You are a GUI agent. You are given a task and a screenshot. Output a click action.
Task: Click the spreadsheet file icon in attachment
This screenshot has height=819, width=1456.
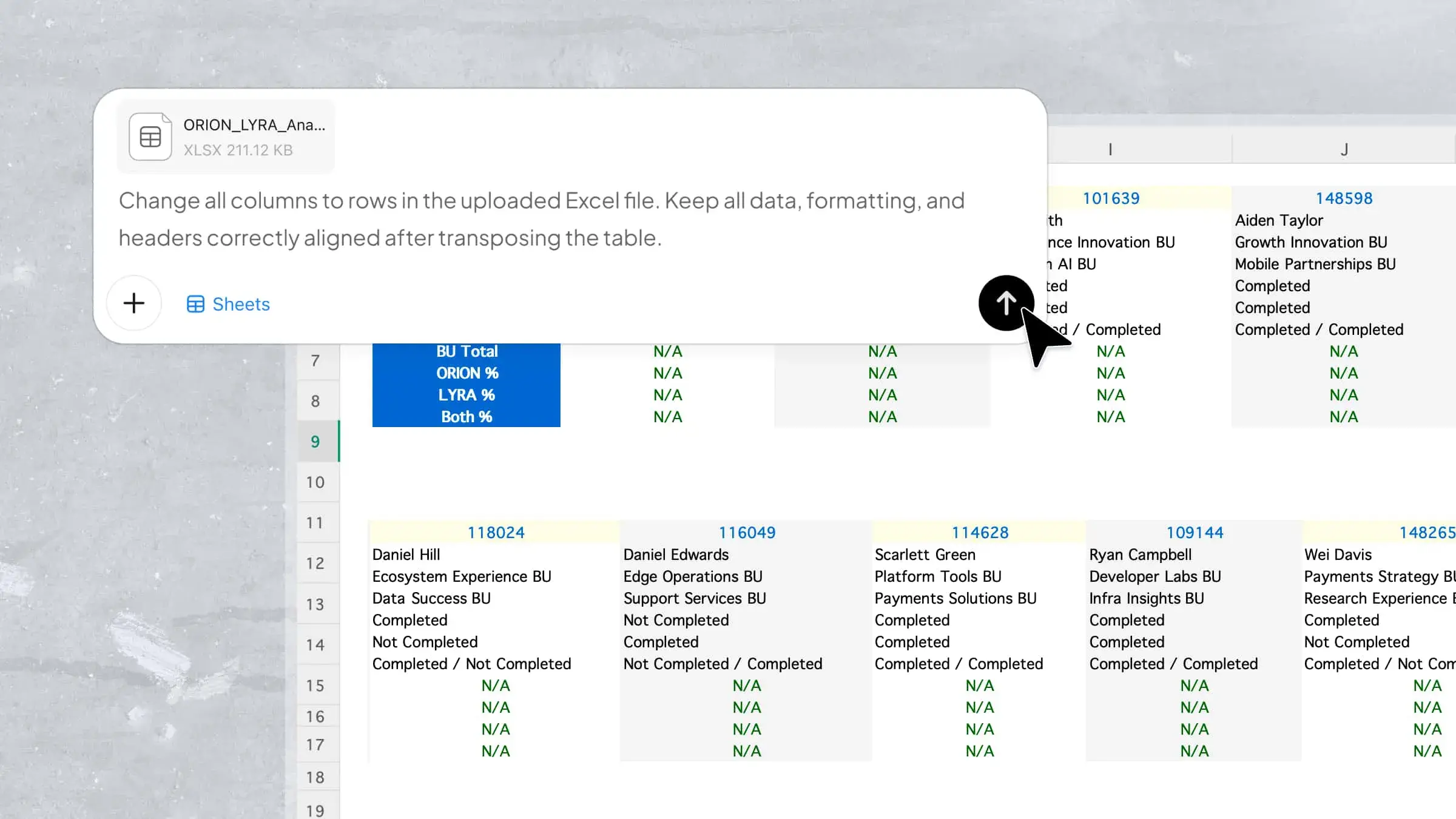150,136
